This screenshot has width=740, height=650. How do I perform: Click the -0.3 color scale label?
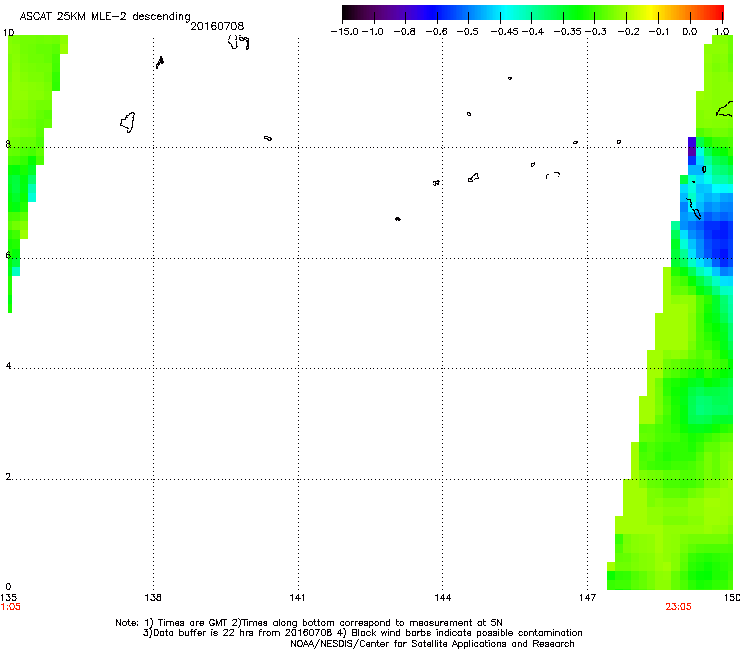tap(596, 32)
